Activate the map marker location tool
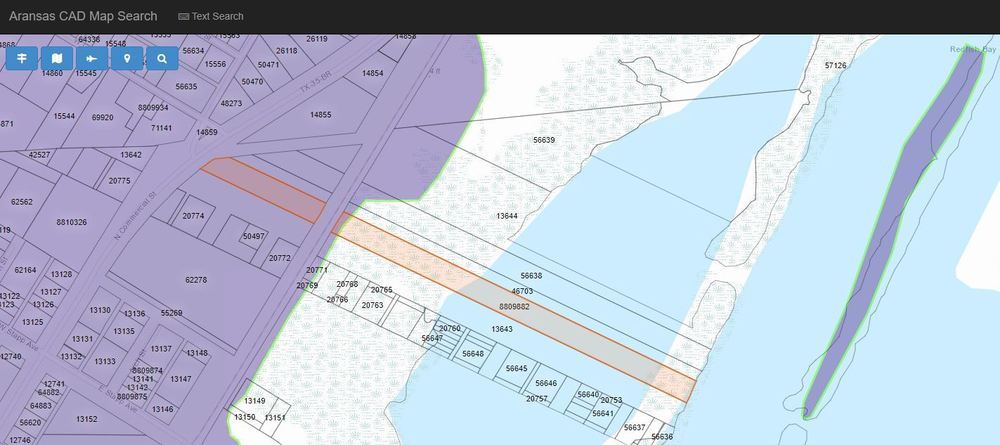Viewport: 1000px width, 445px height. [127, 59]
